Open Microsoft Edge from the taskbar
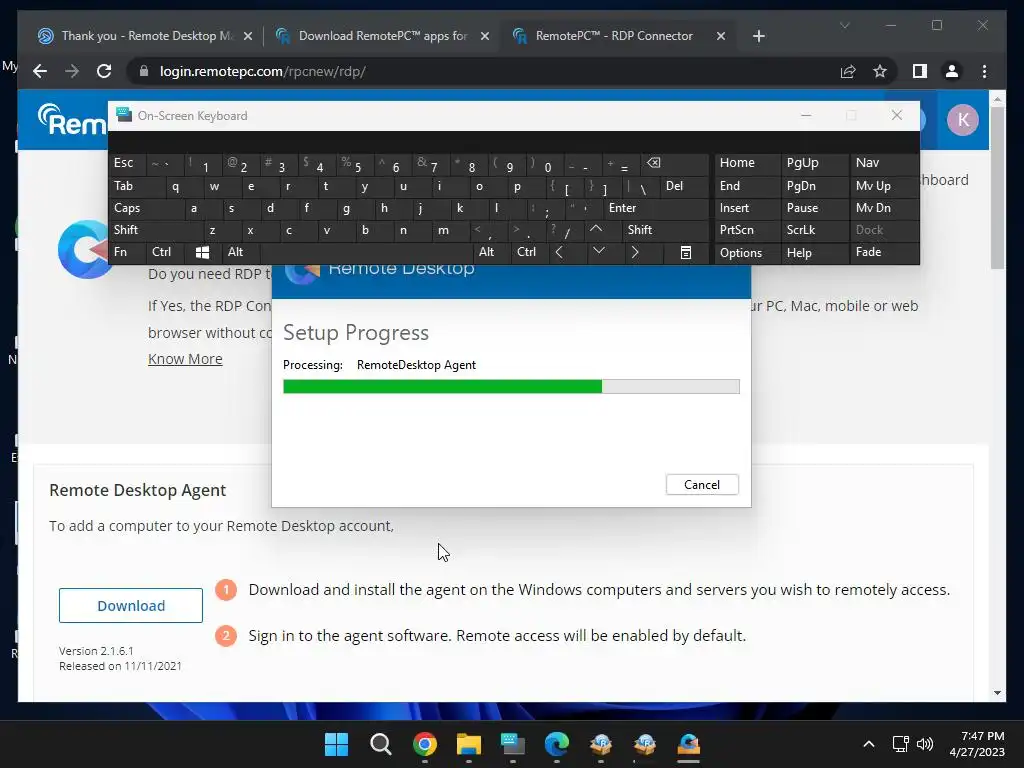Screen dimensions: 1024x768 [x=556, y=744]
